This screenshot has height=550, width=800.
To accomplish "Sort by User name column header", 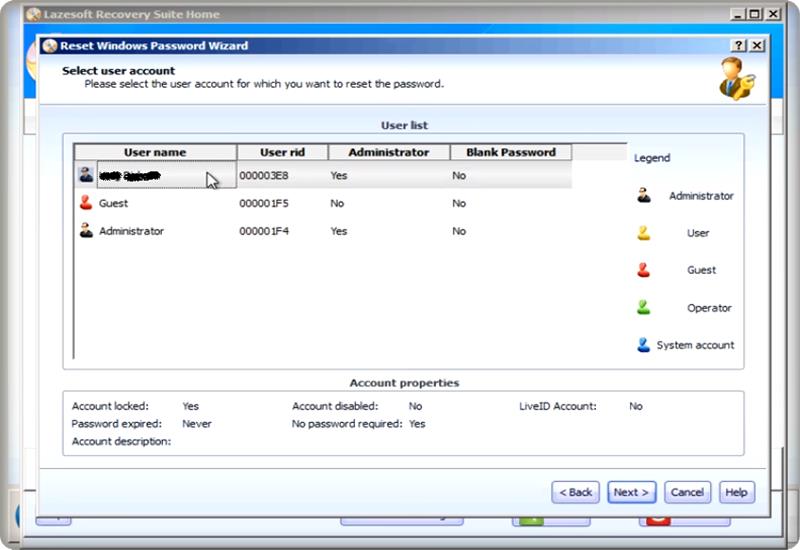I will 155,152.
